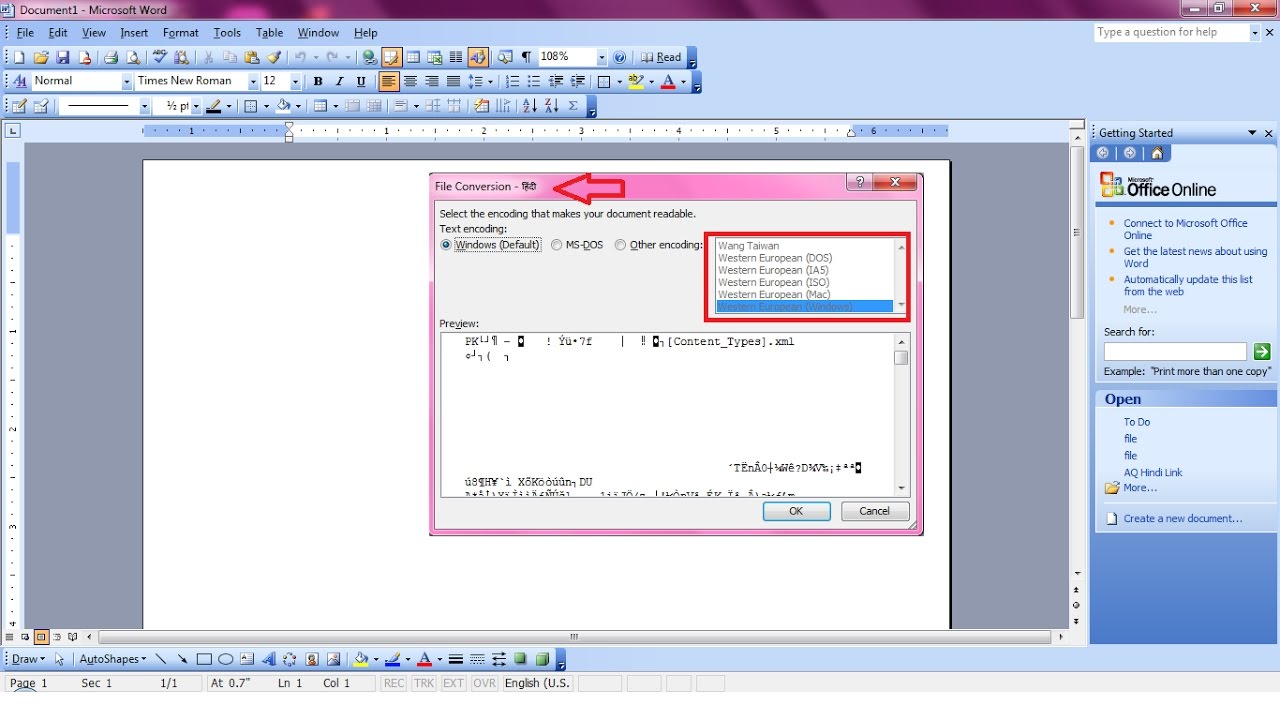Toggle bold formatting
Screen dimensions: 1280x720
click(318, 82)
